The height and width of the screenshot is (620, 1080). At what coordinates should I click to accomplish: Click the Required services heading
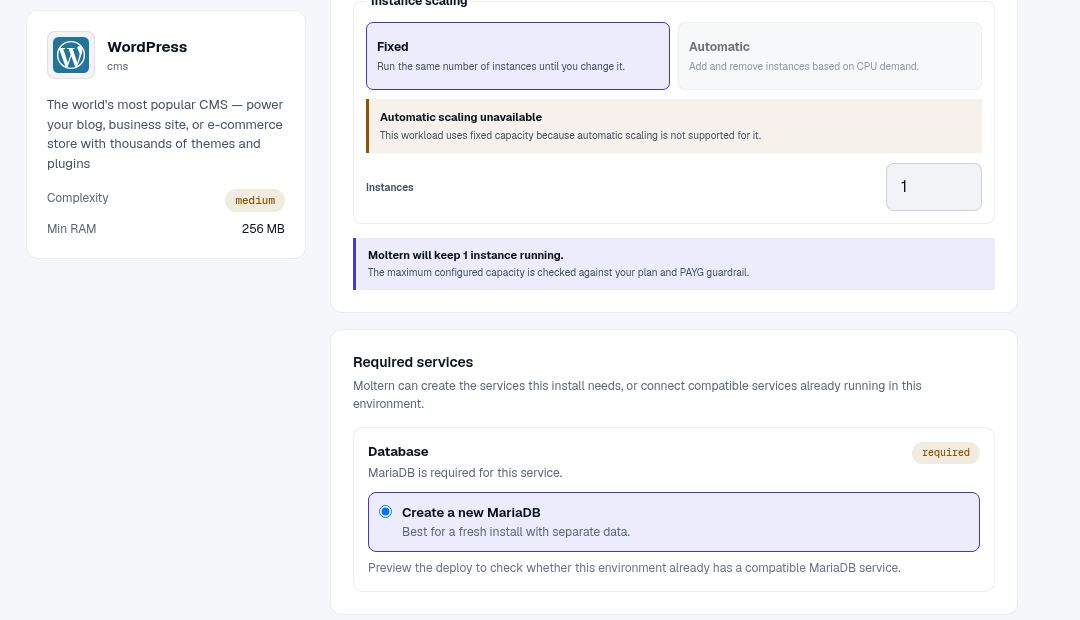pyautogui.click(x=413, y=362)
